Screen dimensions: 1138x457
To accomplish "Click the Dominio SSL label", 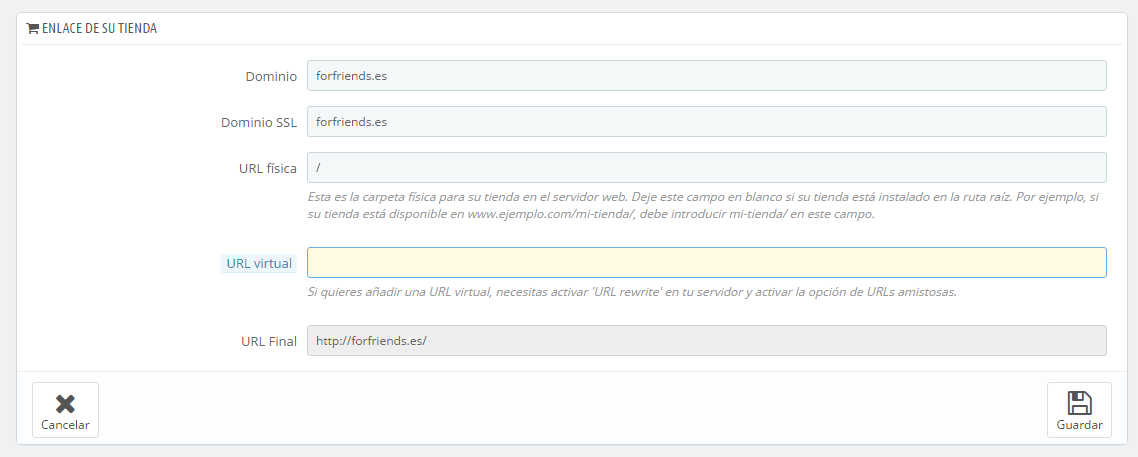I will point(259,123).
